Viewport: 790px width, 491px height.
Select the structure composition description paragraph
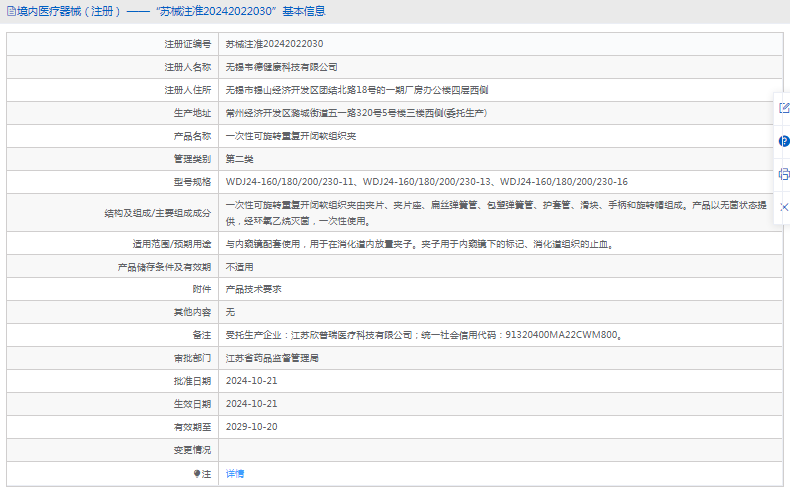[x=496, y=213]
